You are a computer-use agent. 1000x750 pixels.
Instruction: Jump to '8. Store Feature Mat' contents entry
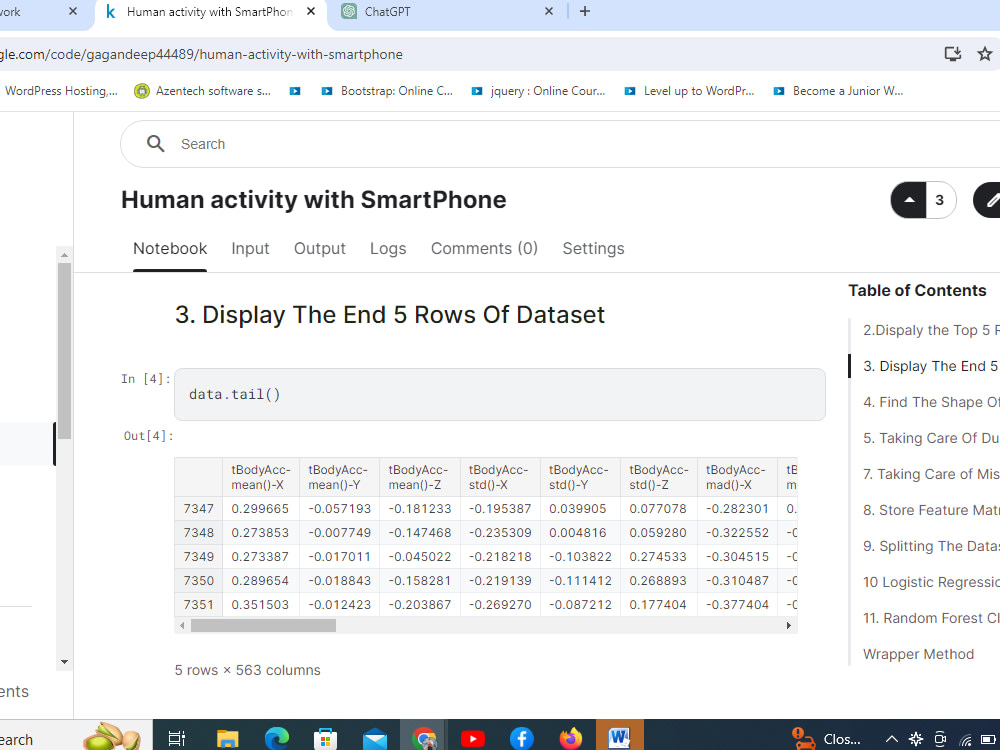(x=931, y=510)
